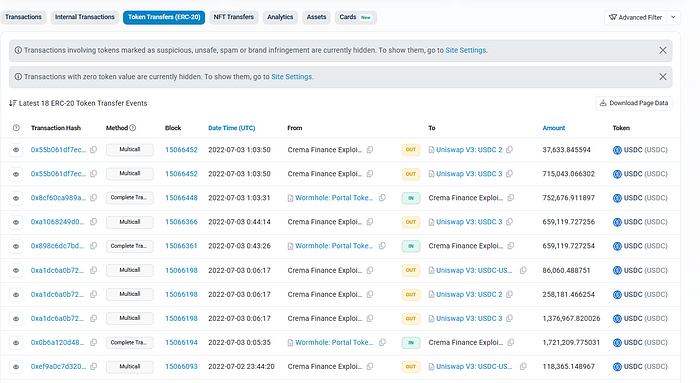Open the Cards tab marked New
This screenshot has width=700, height=383.
click(x=355, y=17)
